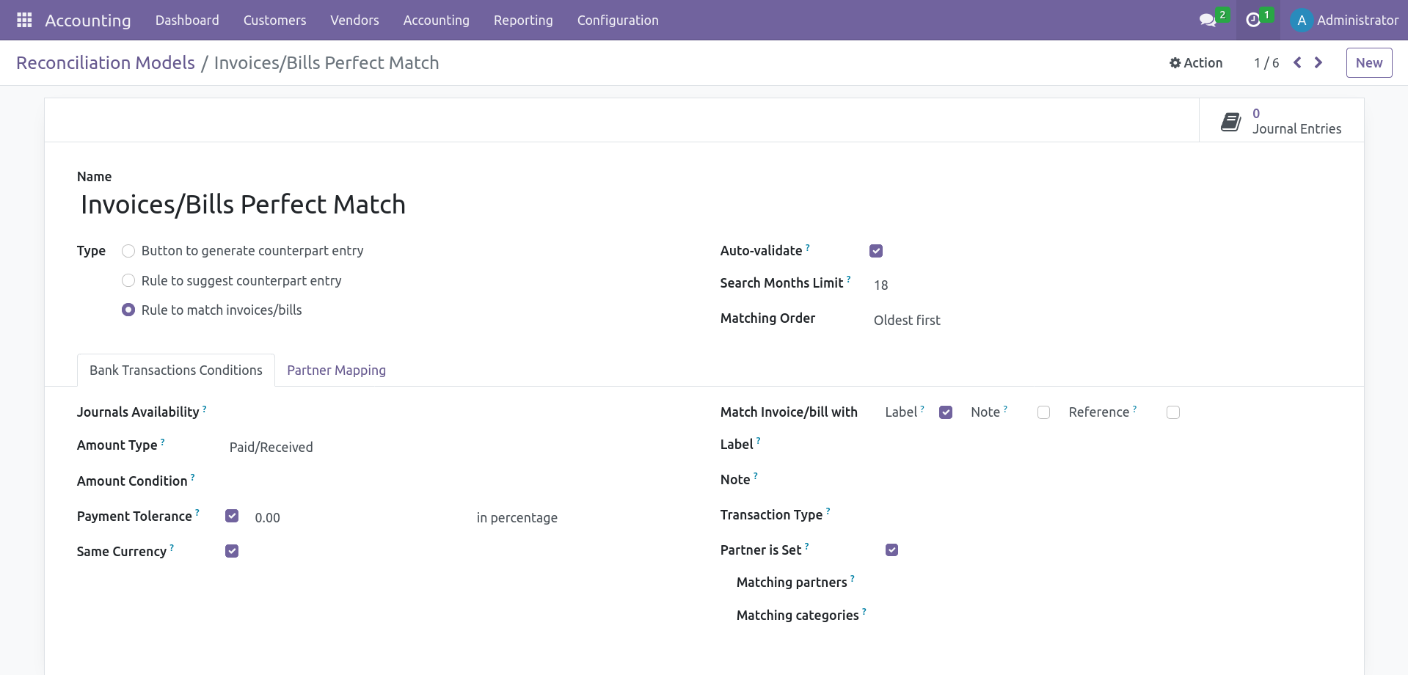Uncheck the Auto-validate checkbox
Screen dimensions: 1408x675
(x=876, y=251)
